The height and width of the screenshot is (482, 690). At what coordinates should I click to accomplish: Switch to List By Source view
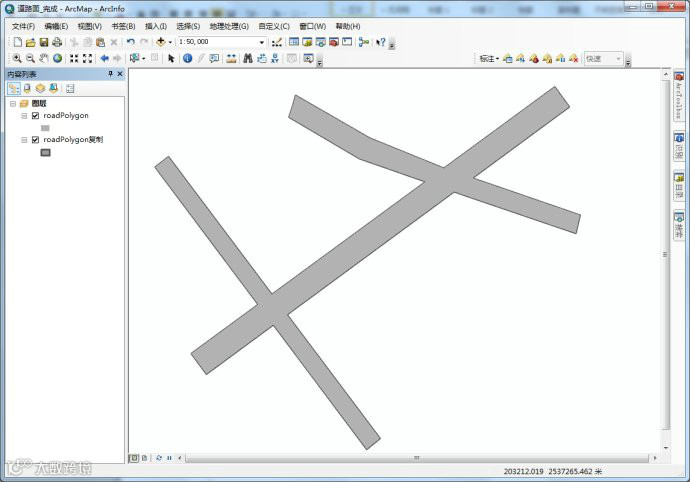coord(27,88)
